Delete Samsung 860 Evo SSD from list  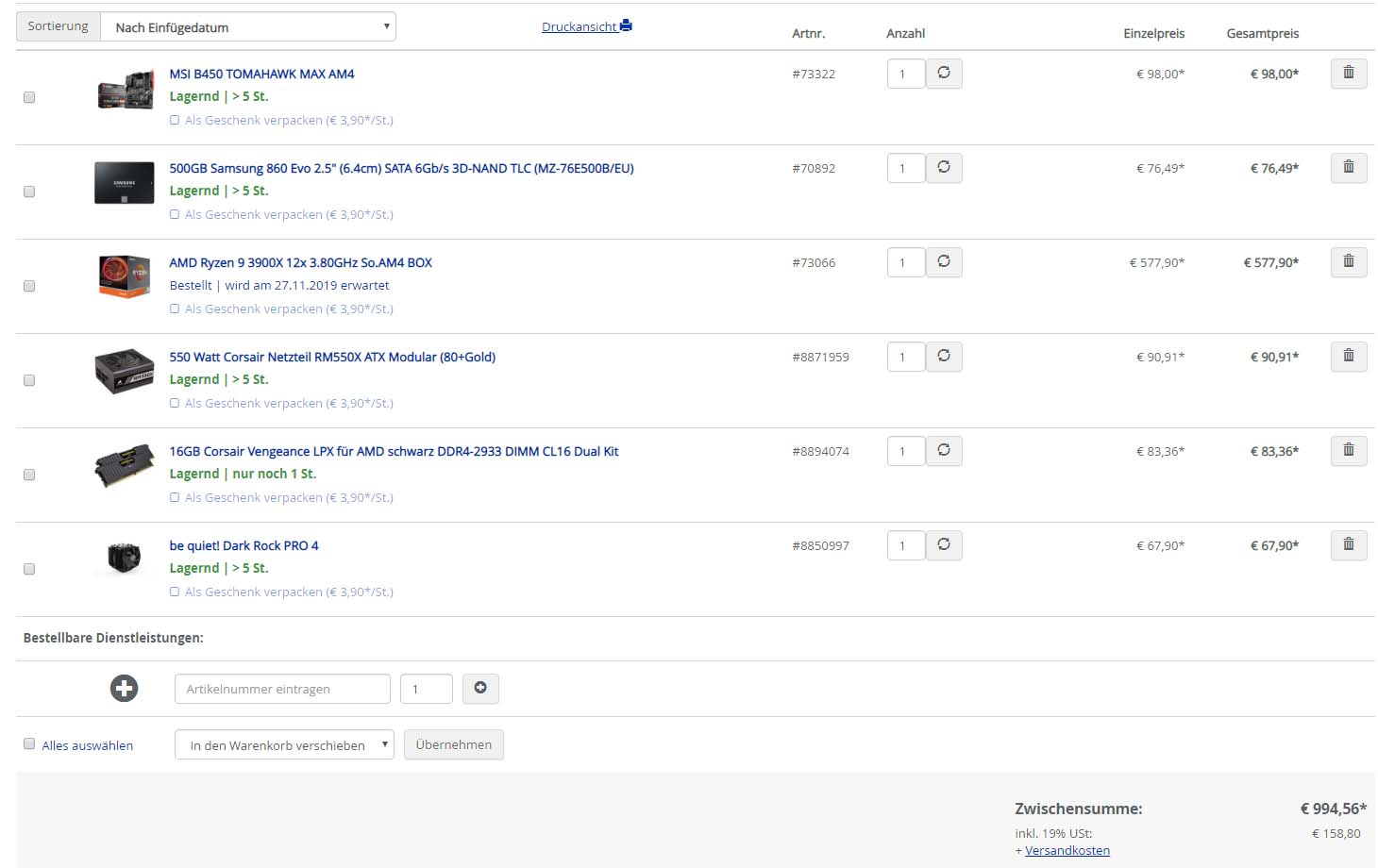pos(1349,168)
